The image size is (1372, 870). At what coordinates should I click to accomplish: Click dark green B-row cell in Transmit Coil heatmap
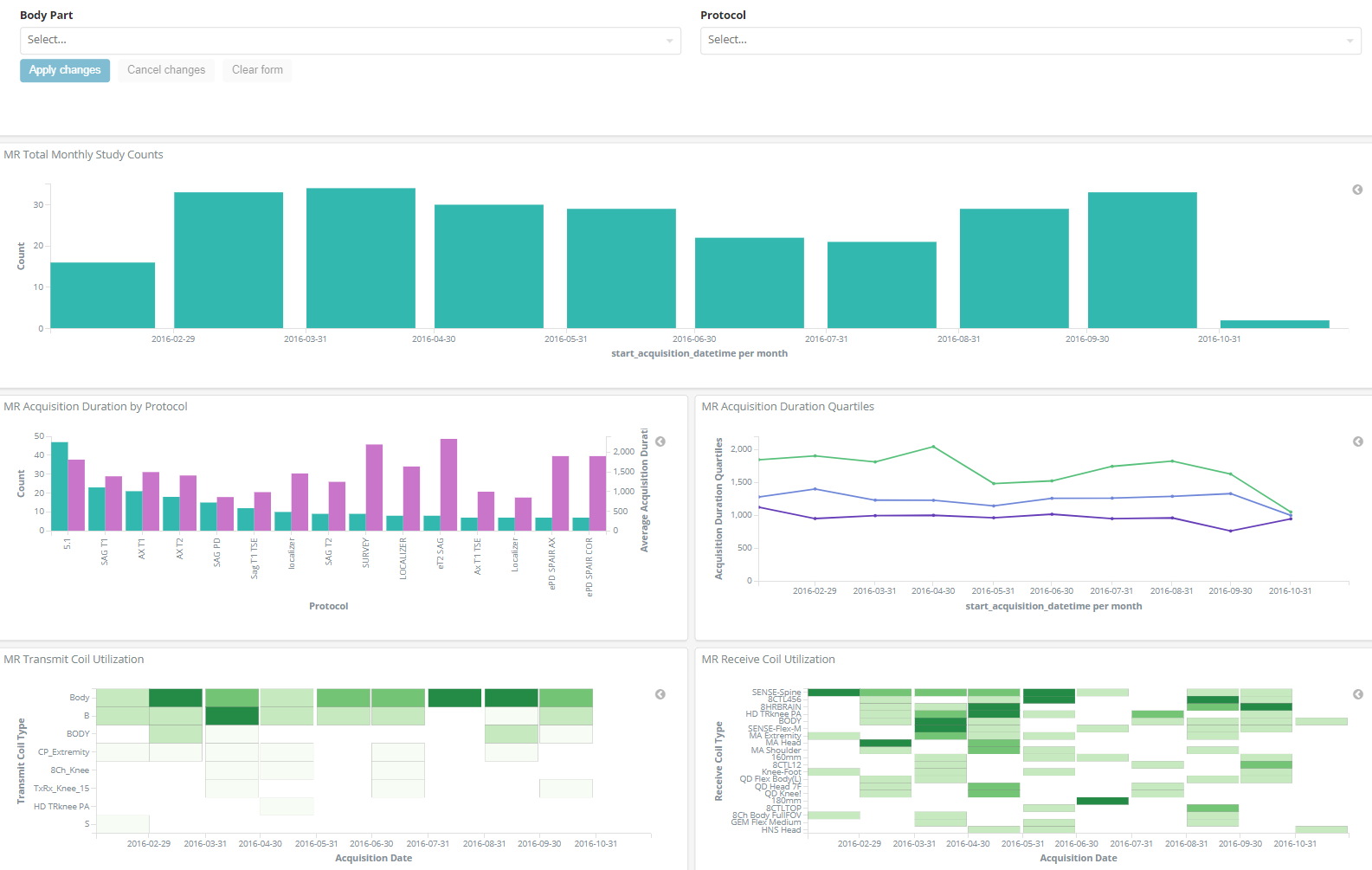pyautogui.click(x=232, y=716)
